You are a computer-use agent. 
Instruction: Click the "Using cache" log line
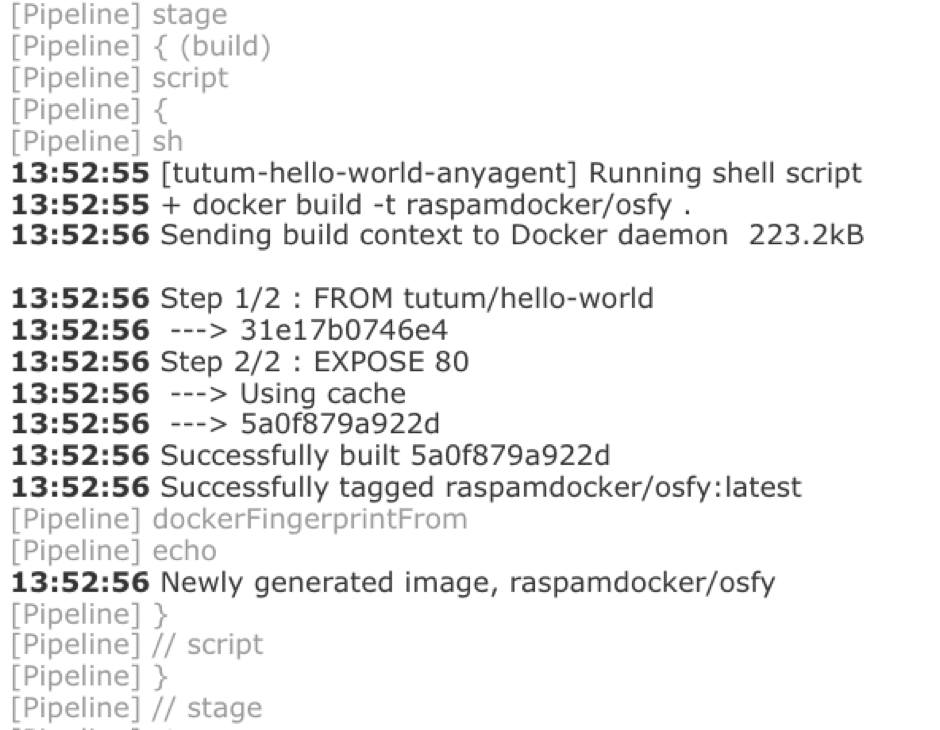[322, 393]
